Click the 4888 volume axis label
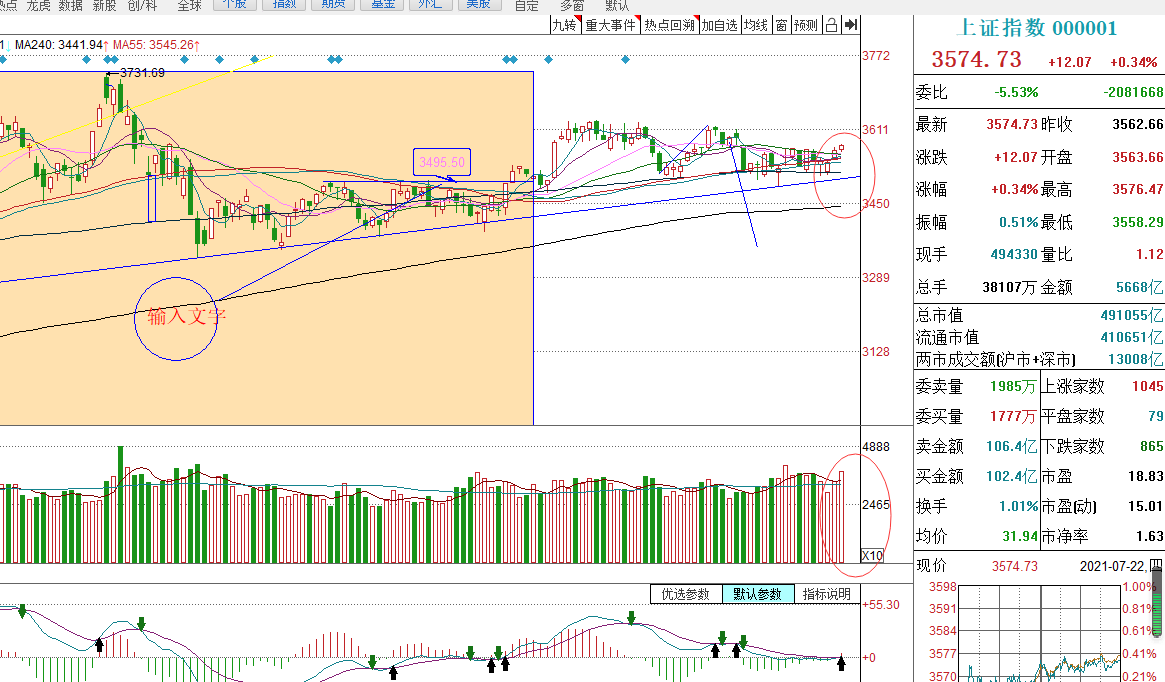Screen dimensions: 1165x682 pos(876,446)
